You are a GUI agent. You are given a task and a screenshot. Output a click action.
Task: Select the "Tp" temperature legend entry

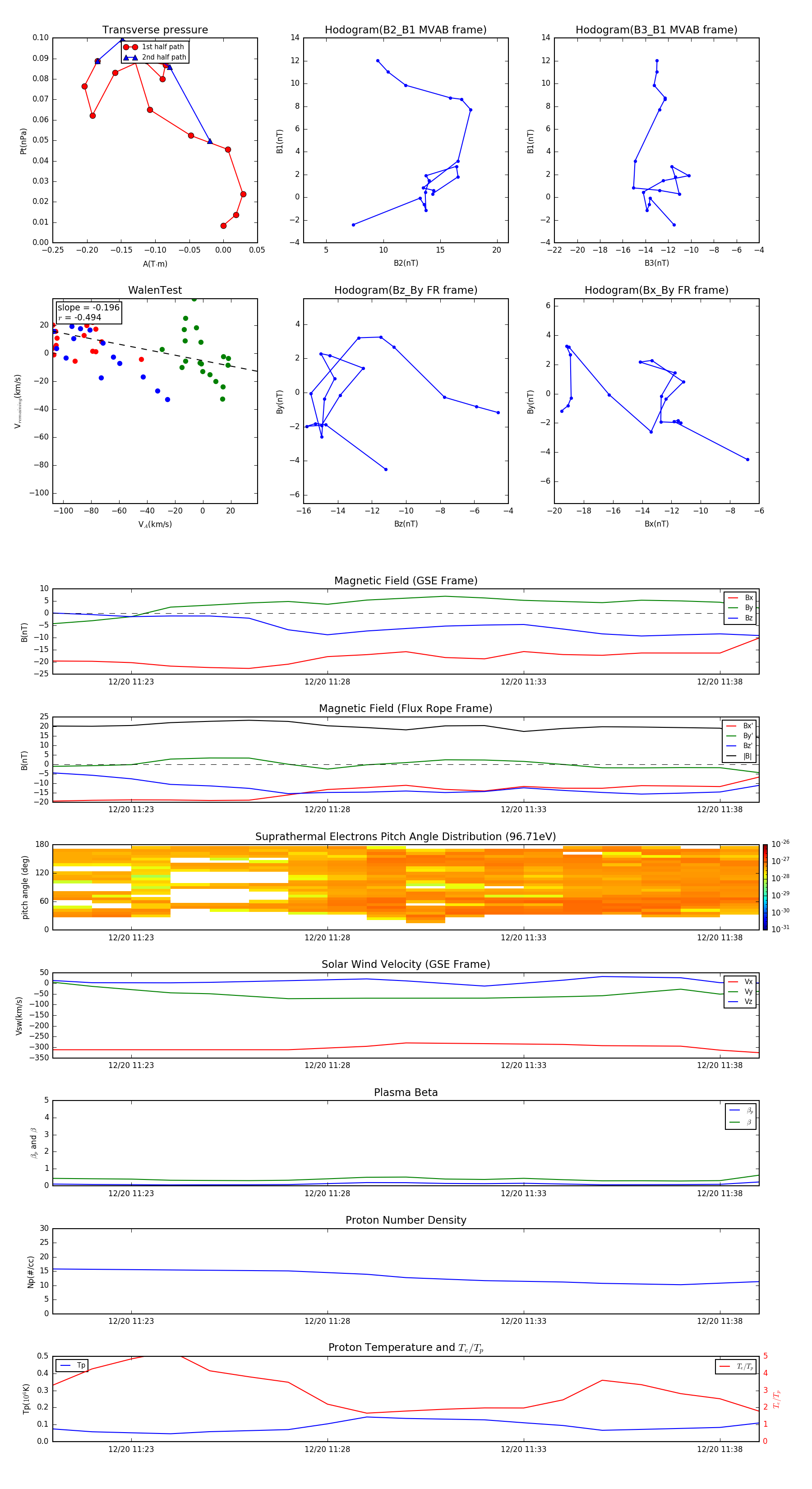[x=72, y=1365]
